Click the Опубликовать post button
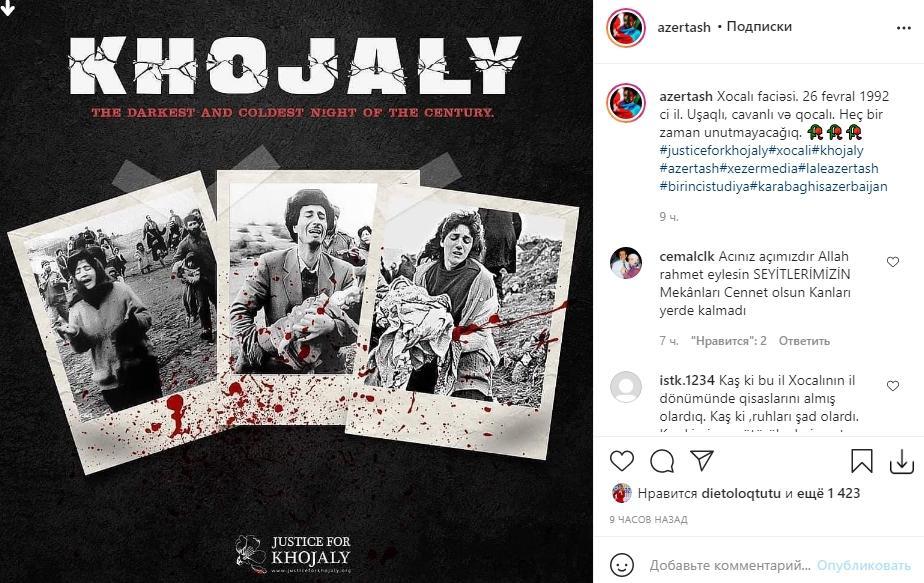 pos(863,565)
